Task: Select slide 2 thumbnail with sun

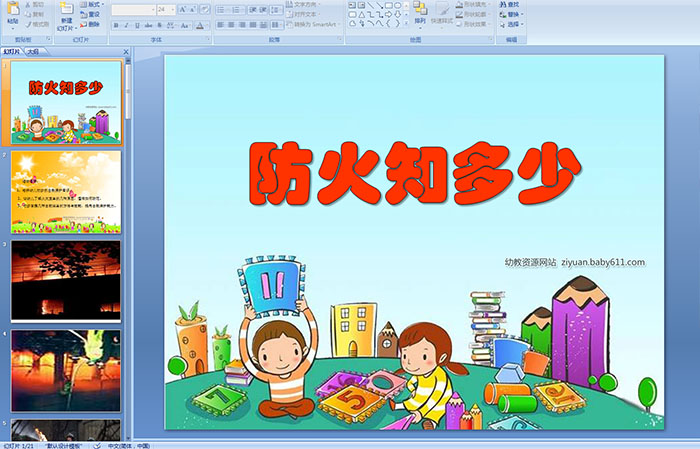Action: coord(66,192)
